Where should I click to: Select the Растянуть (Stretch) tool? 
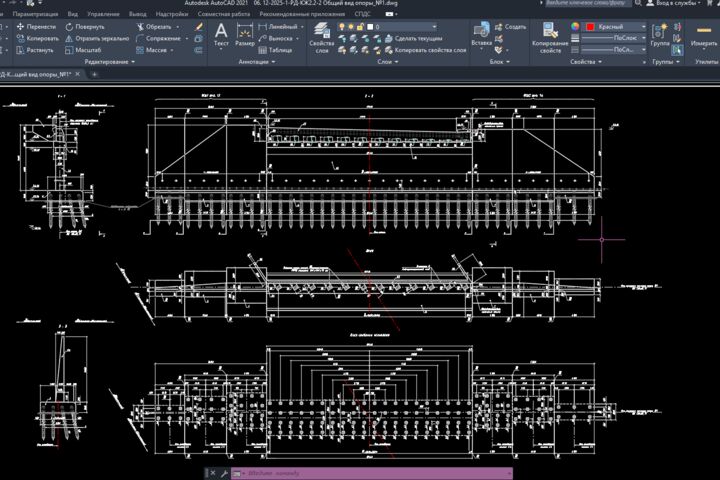tap(35, 50)
